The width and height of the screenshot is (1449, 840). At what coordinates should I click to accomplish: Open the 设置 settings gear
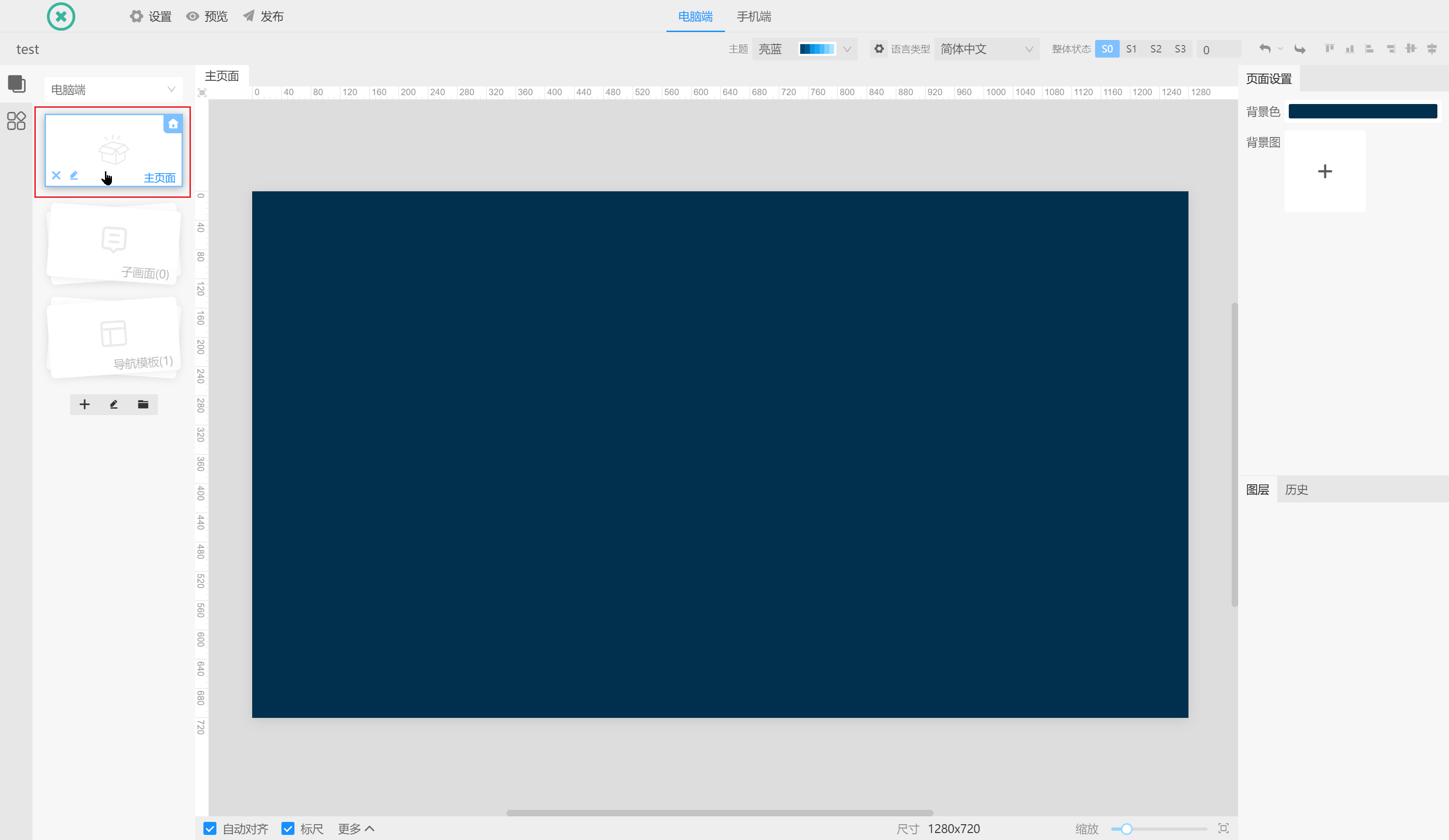[136, 16]
